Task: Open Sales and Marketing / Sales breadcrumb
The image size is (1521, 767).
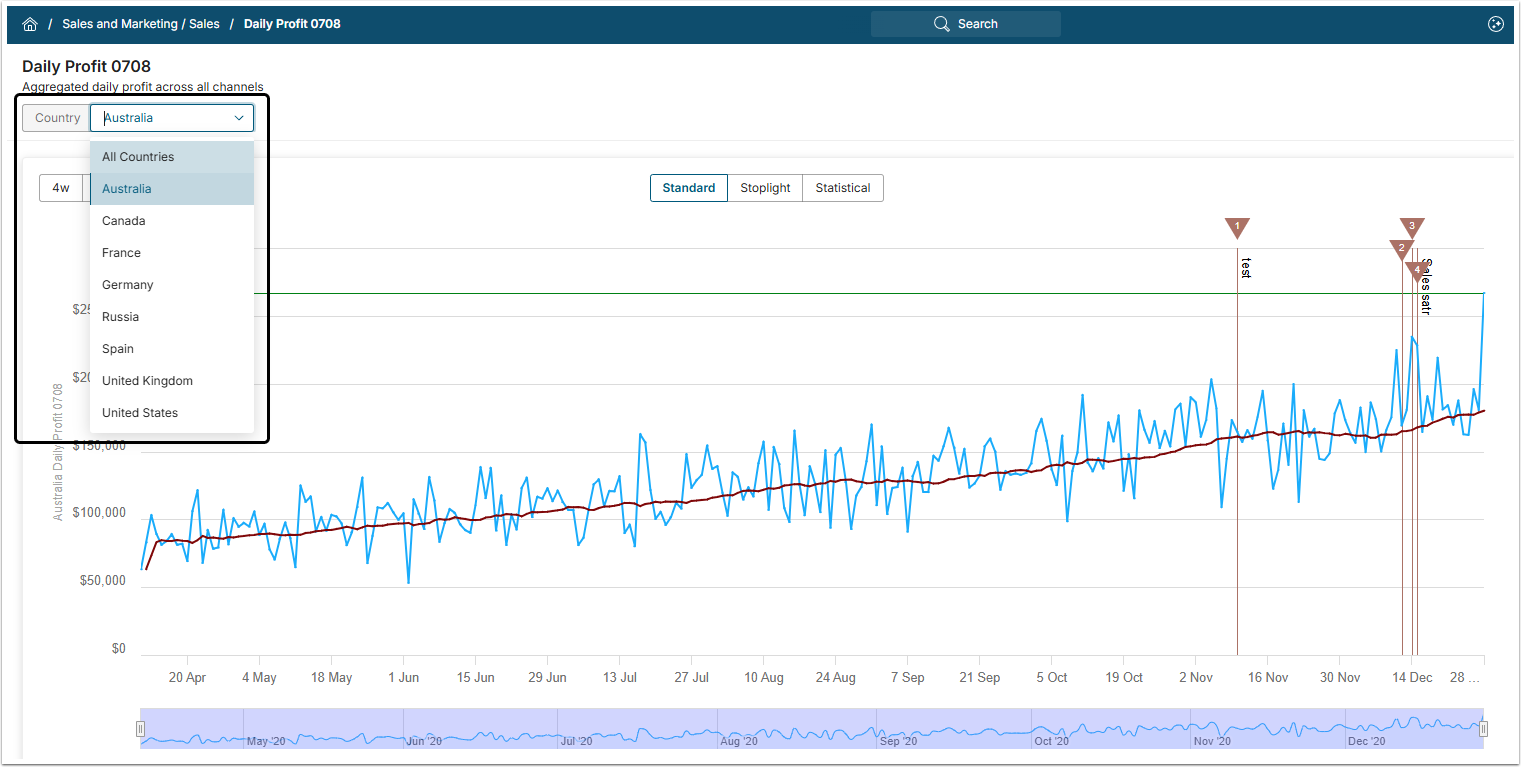Action: click(141, 24)
